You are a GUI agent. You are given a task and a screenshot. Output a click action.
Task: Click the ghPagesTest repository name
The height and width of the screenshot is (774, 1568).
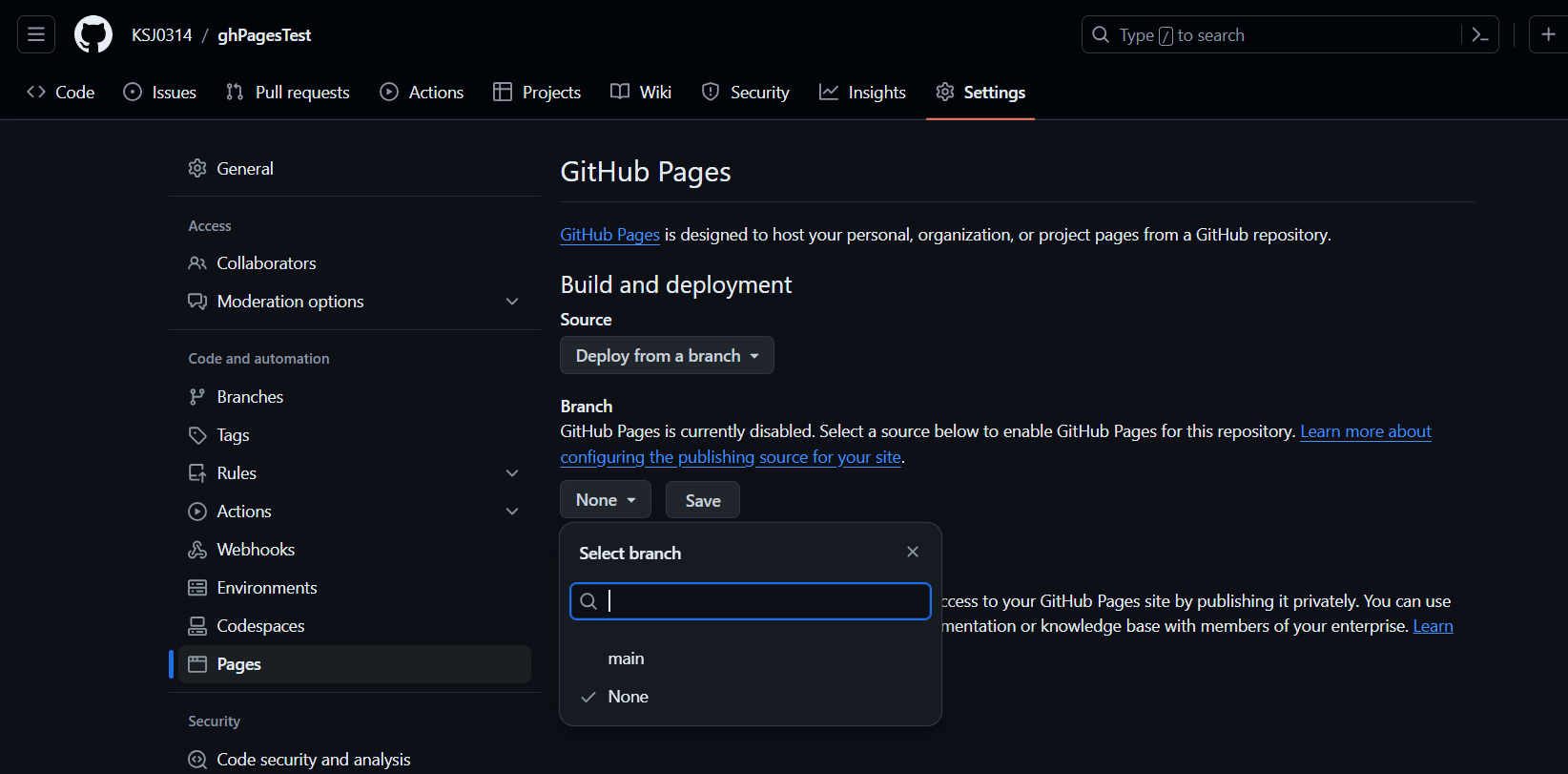tap(264, 35)
